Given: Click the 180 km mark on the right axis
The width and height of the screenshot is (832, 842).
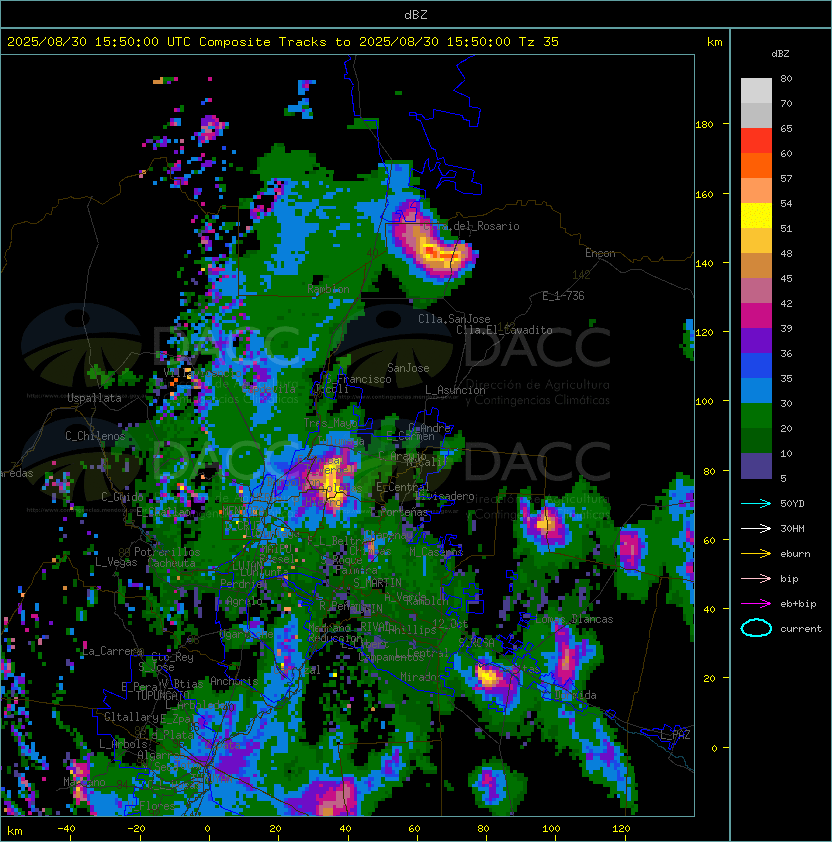Looking at the screenshot, I should point(703,124).
